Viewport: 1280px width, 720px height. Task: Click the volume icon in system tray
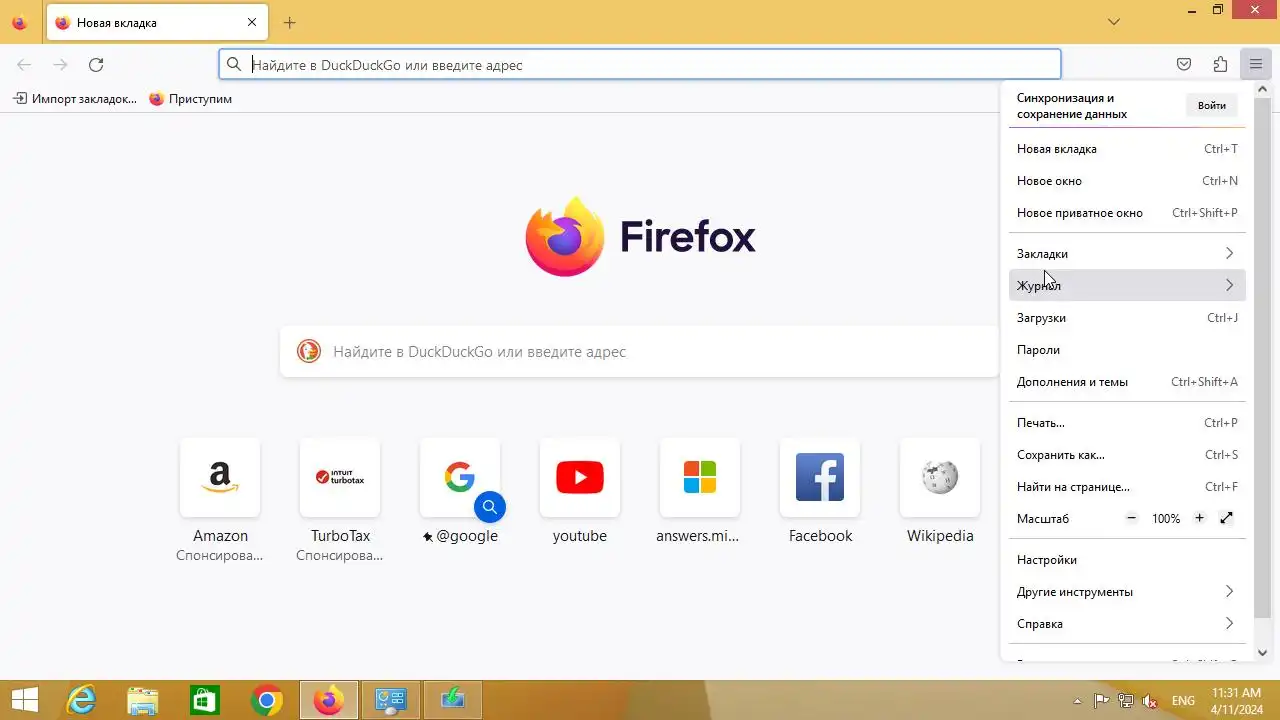tap(1151, 701)
